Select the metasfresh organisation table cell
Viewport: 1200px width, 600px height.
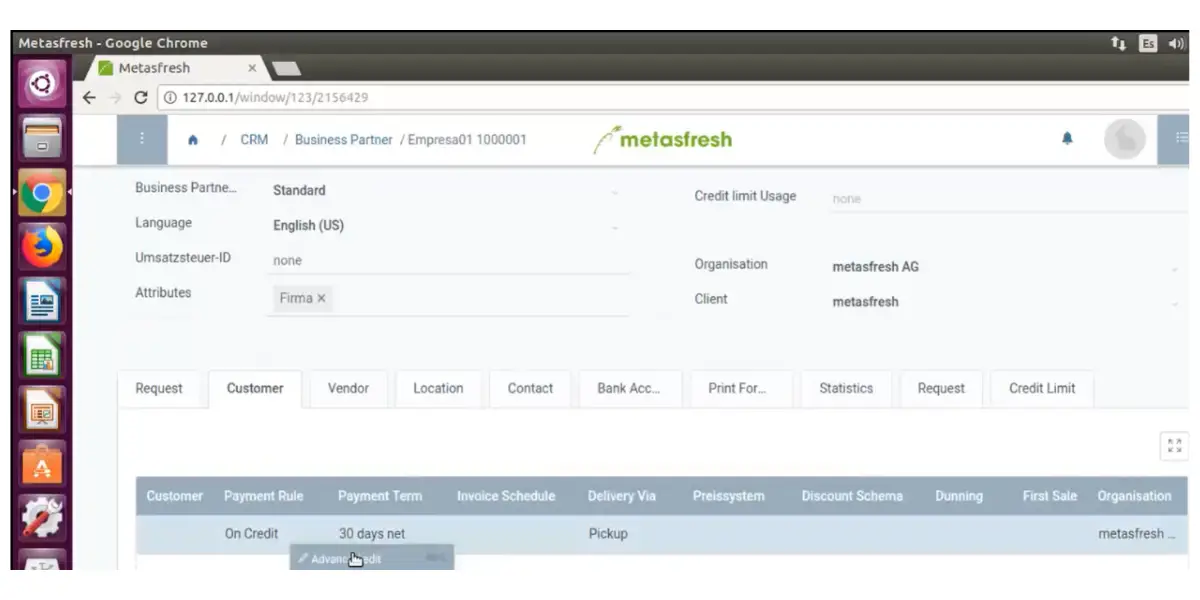[1138, 534]
